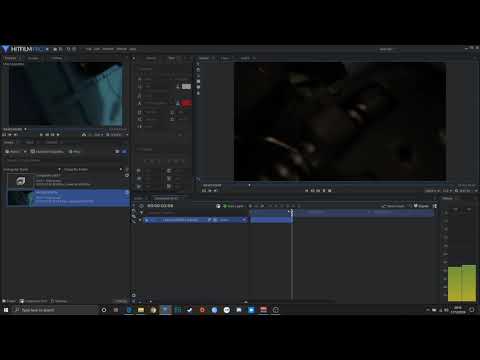Screen dimensions: 480x360
Task: Open the Edit menu
Action: tap(97, 49)
